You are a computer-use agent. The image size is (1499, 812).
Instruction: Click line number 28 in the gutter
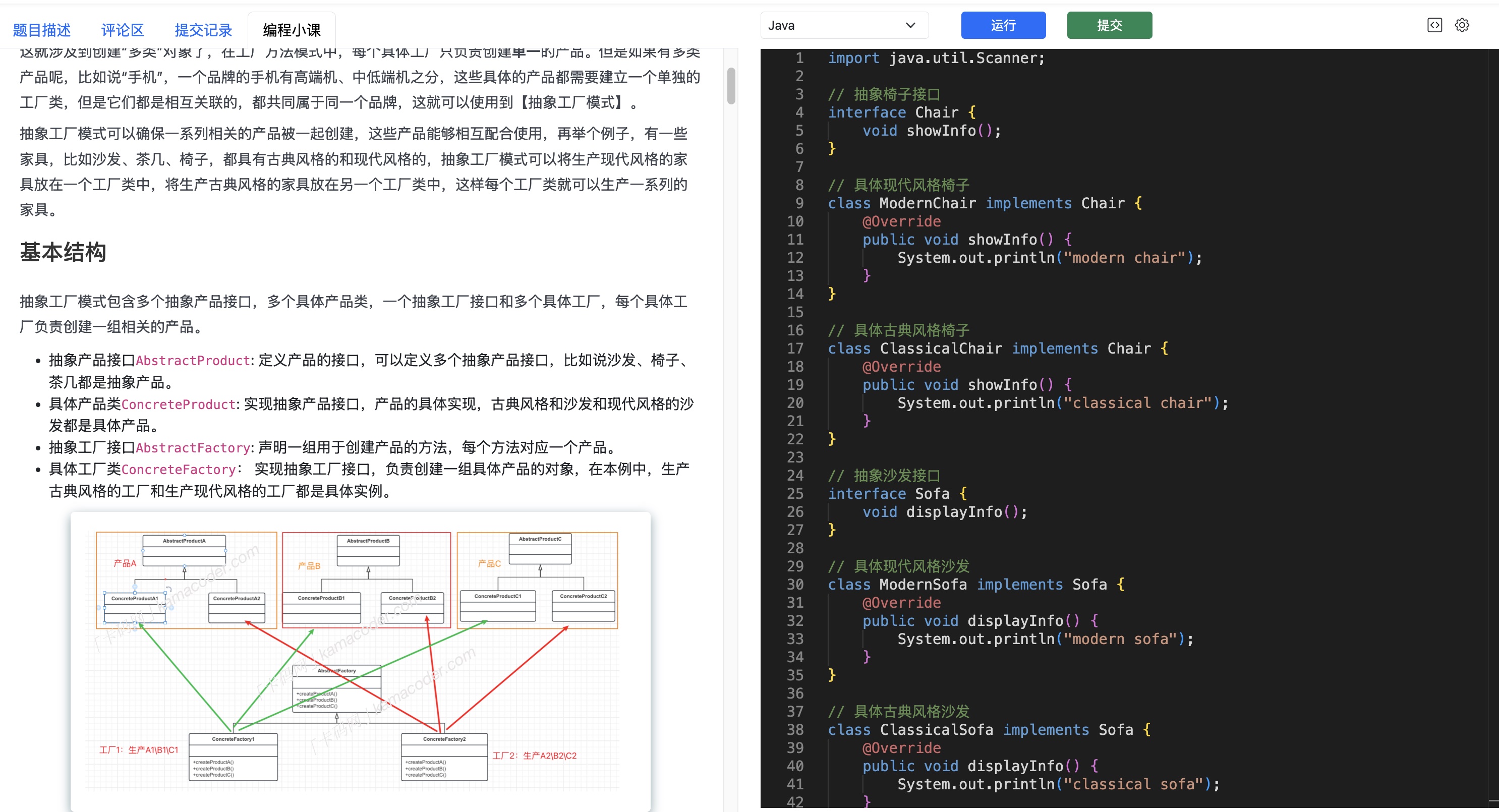pyautogui.click(x=795, y=548)
